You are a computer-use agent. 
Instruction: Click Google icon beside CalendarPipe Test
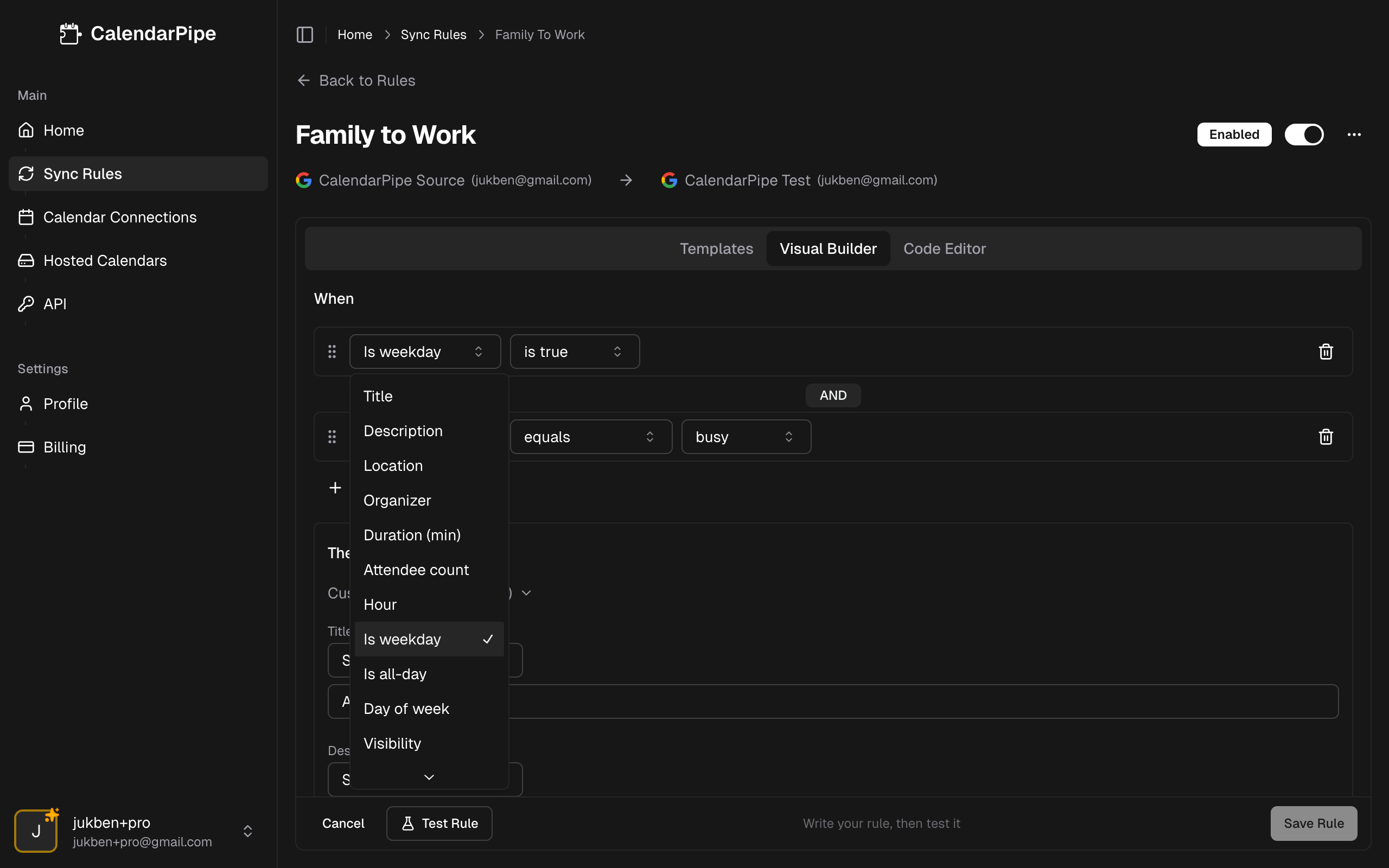click(x=669, y=180)
